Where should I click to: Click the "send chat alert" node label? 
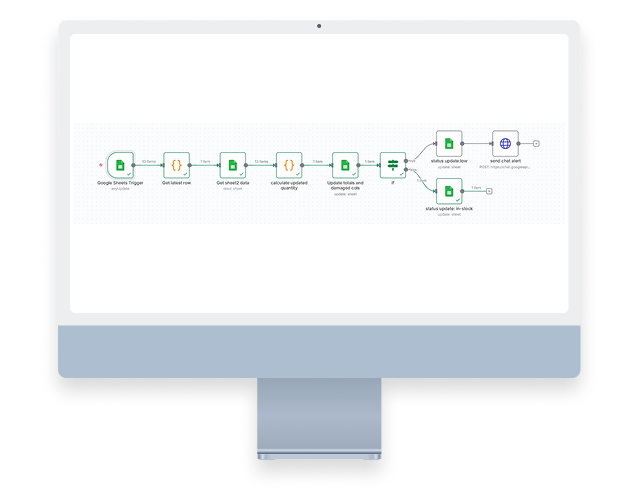[x=505, y=162]
